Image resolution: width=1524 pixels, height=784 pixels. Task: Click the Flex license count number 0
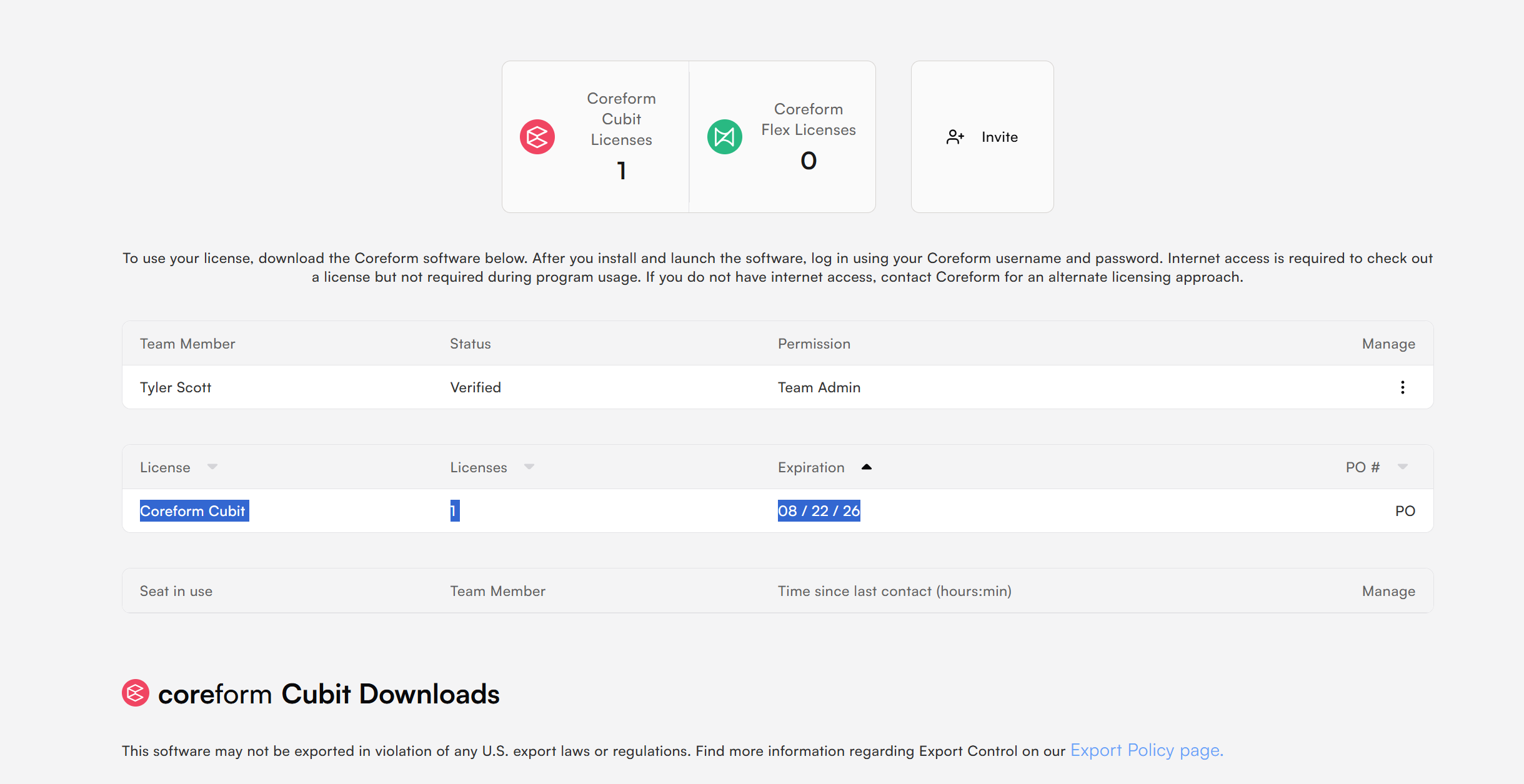tap(809, 161)
